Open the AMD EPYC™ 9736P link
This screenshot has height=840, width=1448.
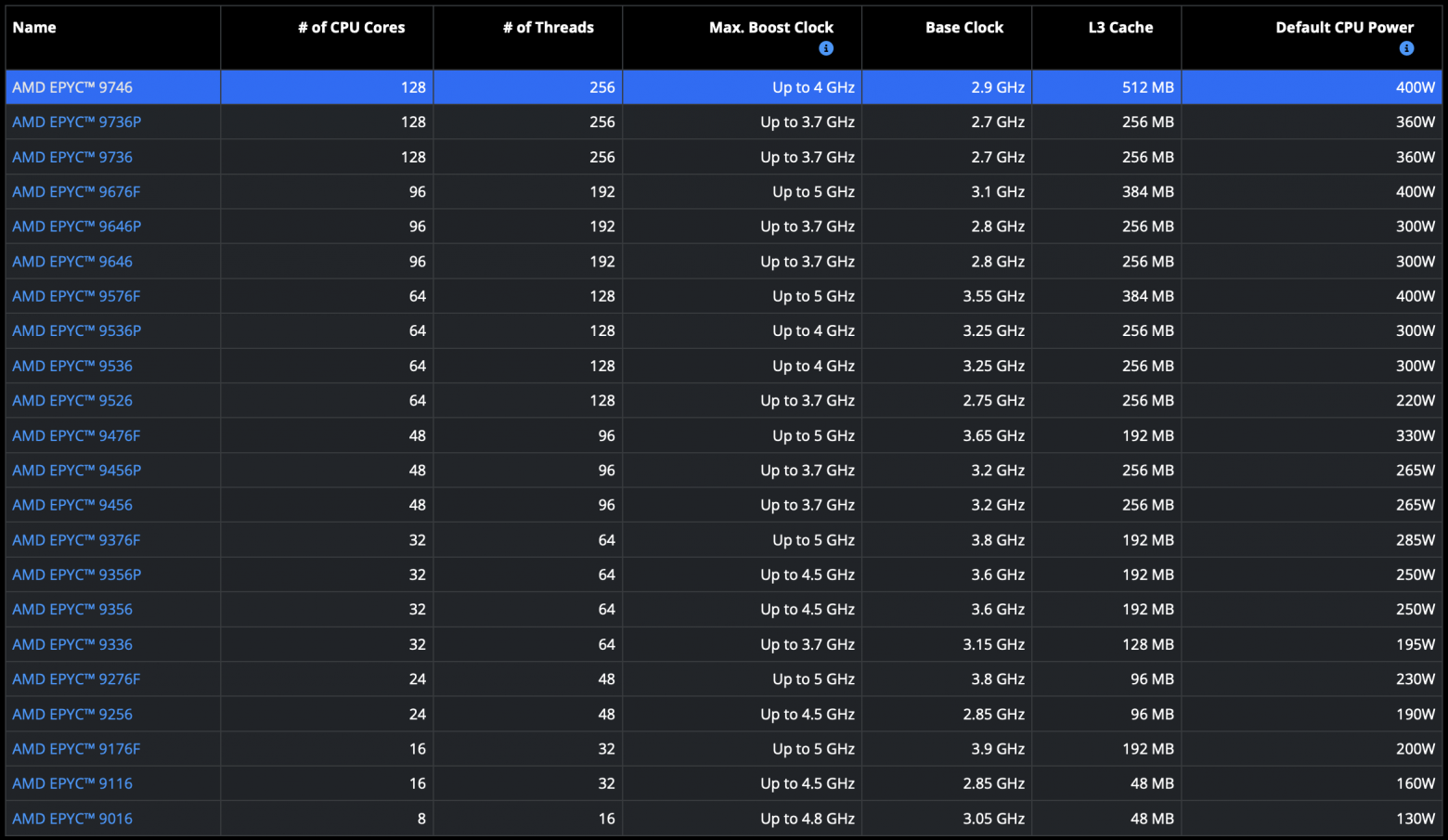pyautogui.click(x=77, y=122)
